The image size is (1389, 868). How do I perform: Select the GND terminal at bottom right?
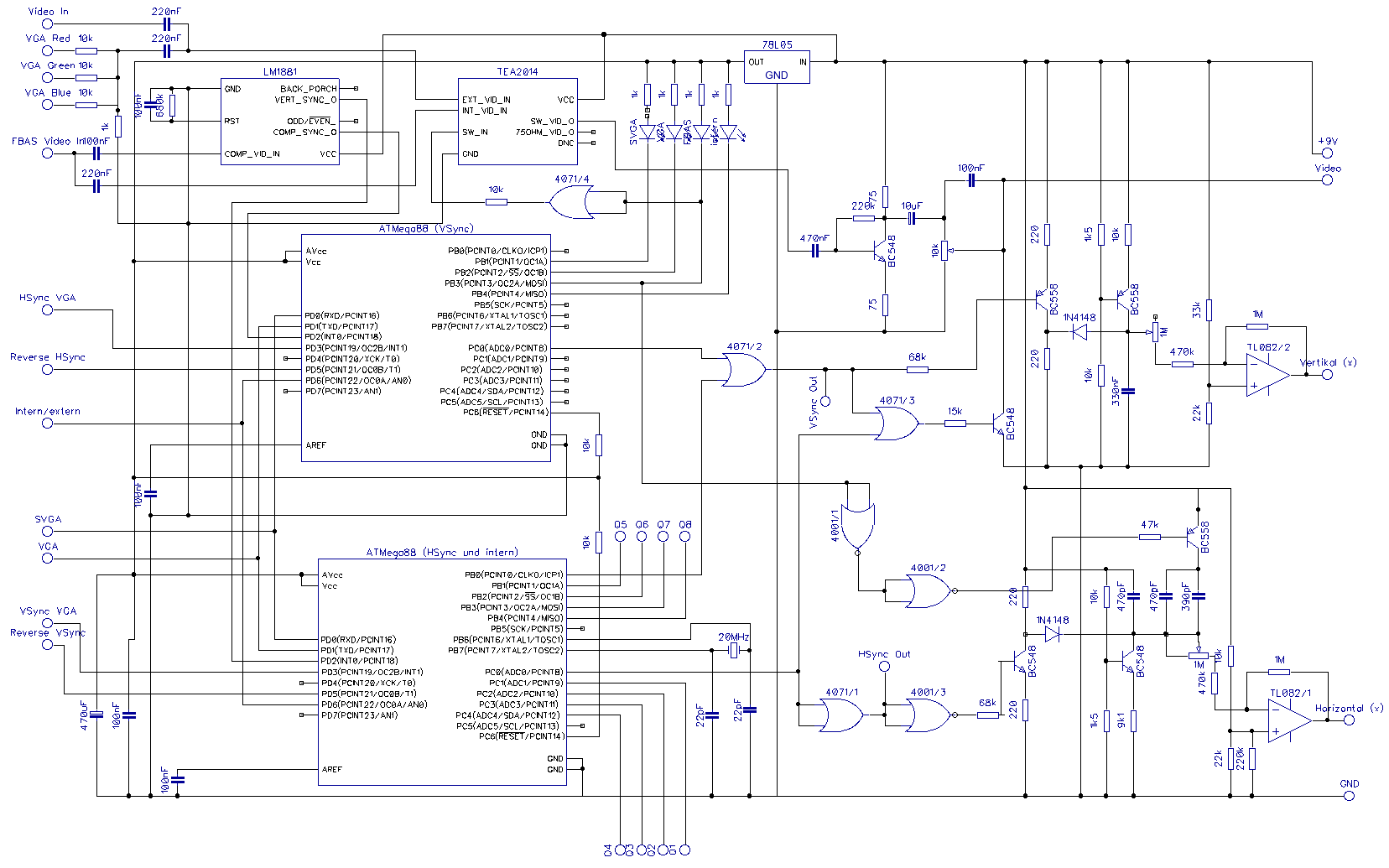pos(1349,796)
